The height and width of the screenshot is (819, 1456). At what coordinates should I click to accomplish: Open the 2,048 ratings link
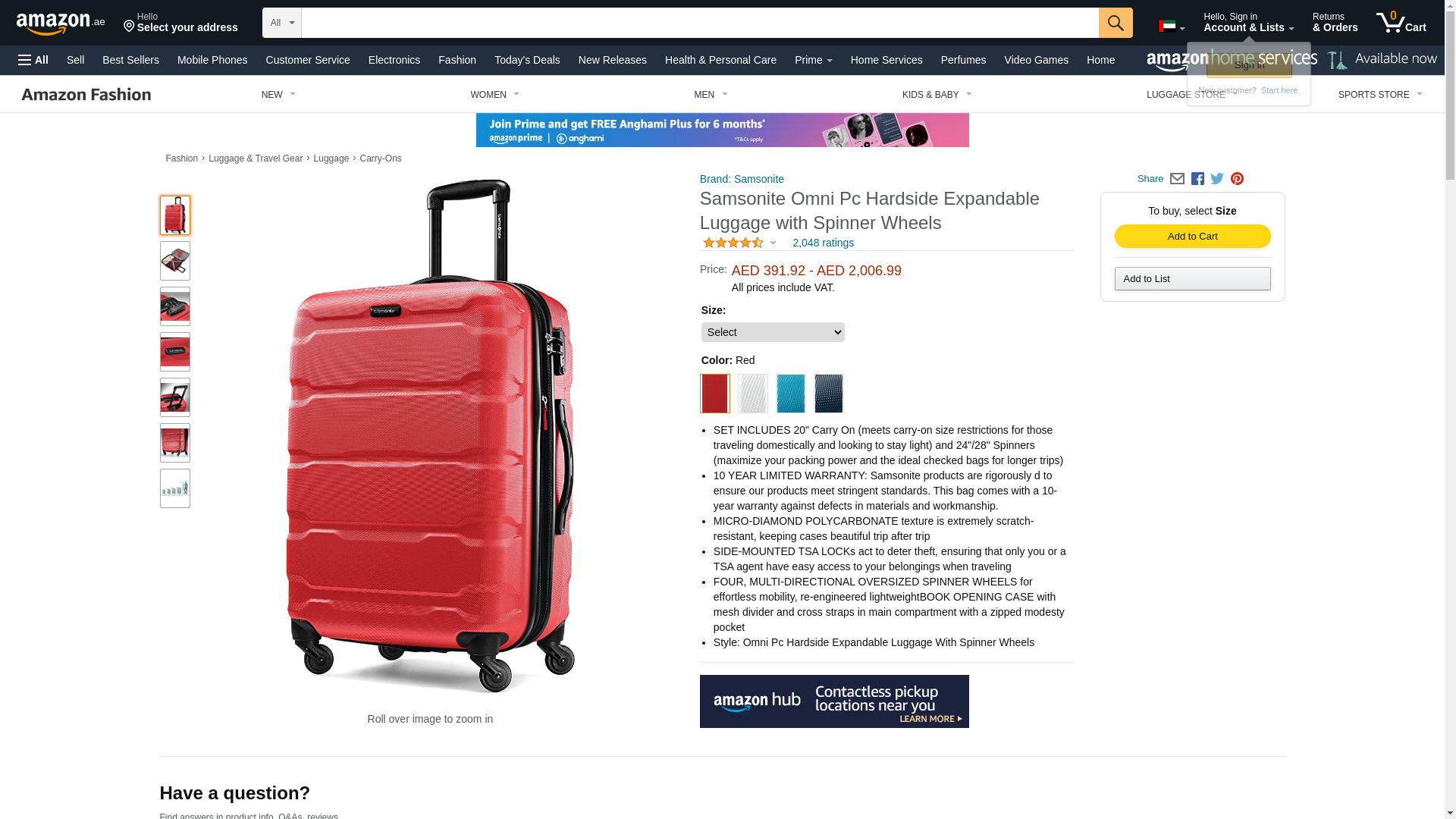pyautogui.click(x=823, y=243)
